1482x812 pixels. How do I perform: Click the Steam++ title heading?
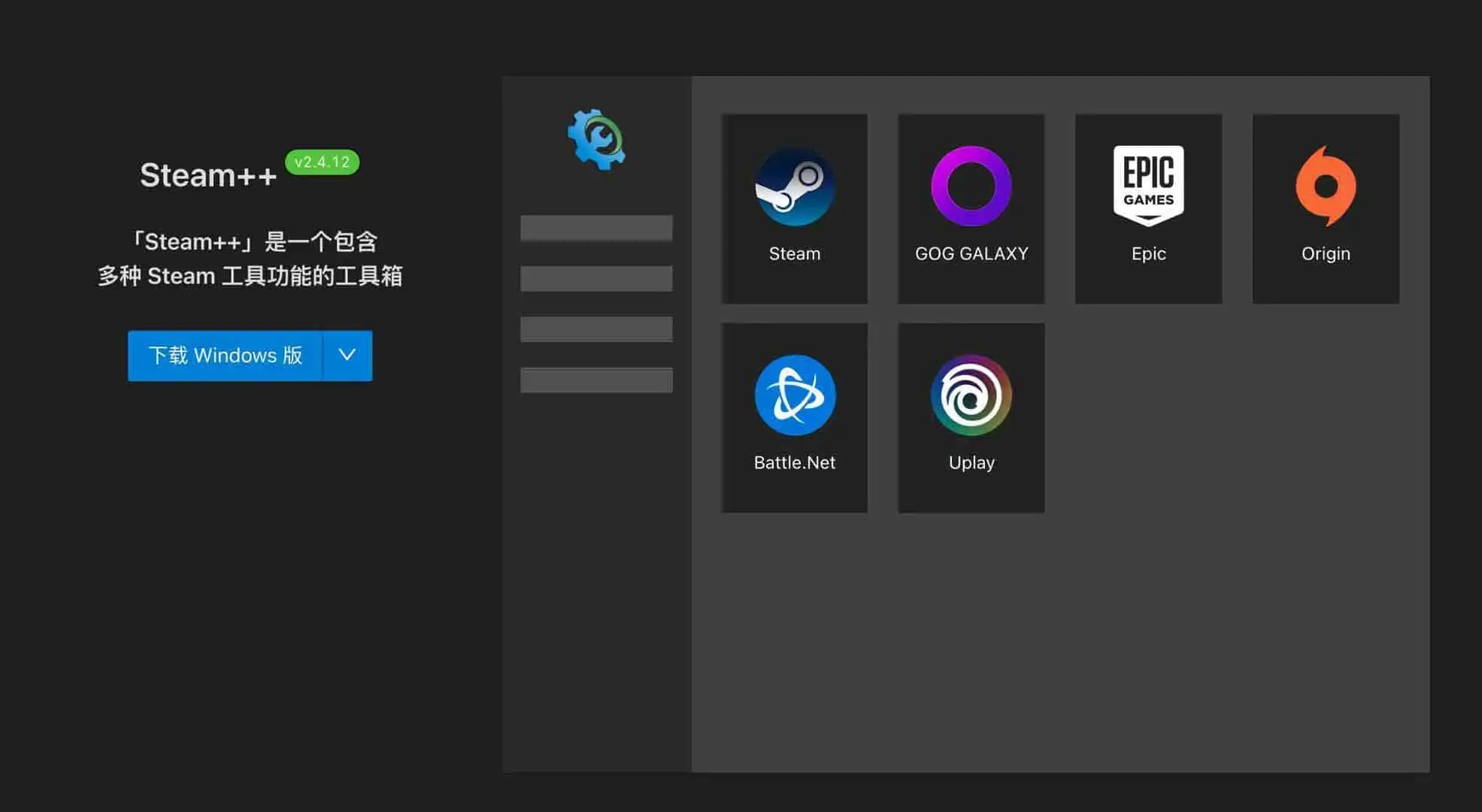208,175
